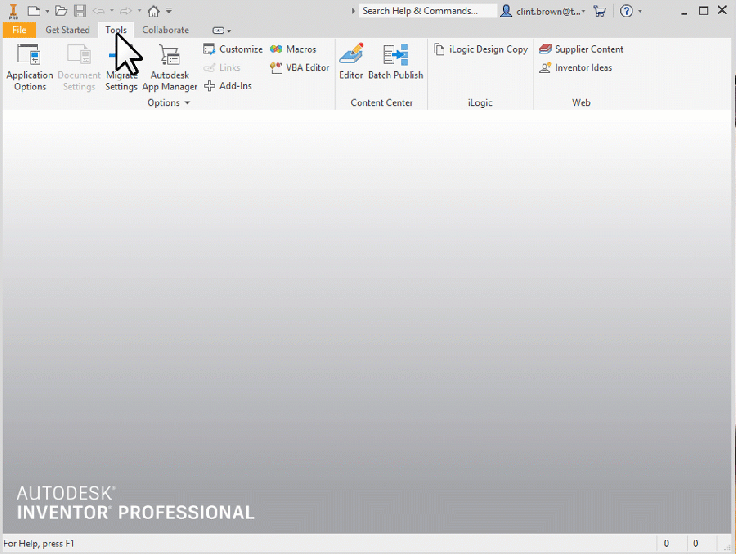Screen dimensions: 736x554
Task: Maximize the Inventor window
Action: [x=703, y=11]
